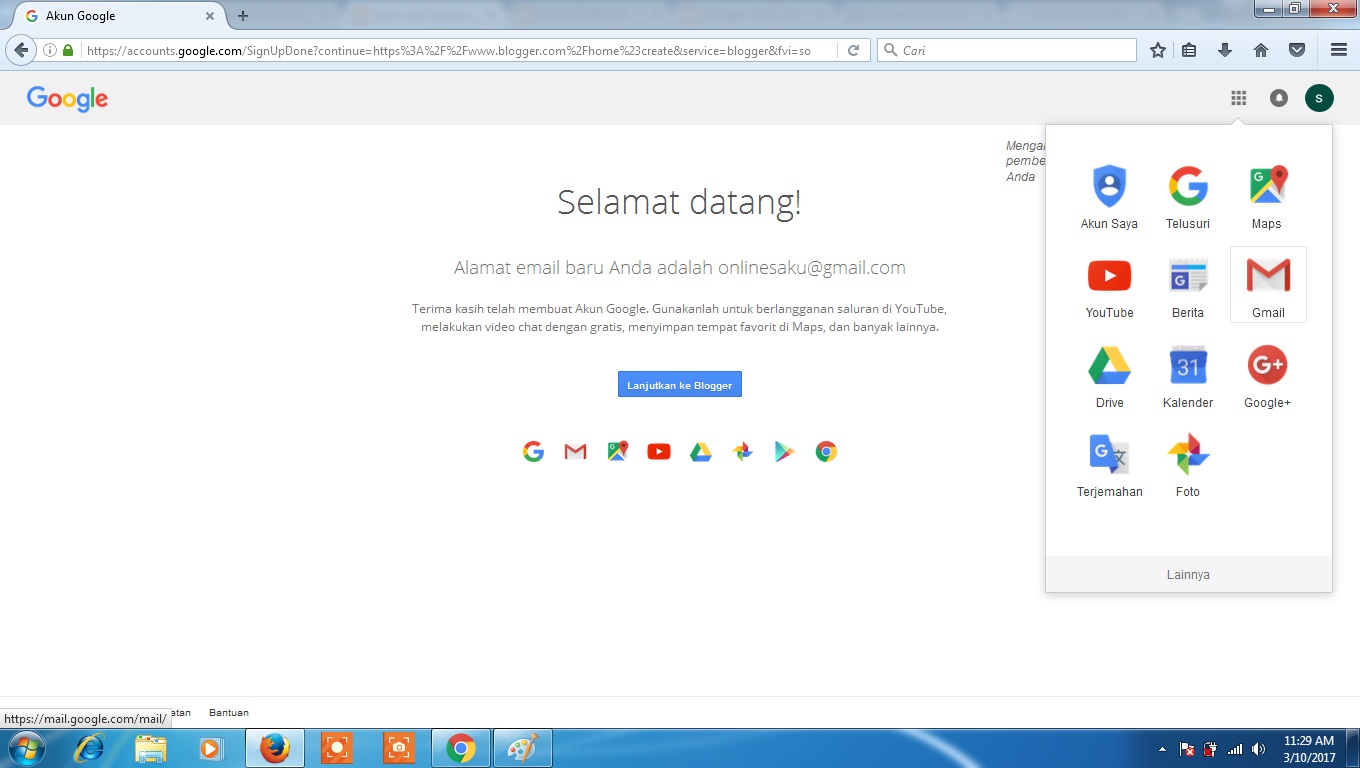Click the Lanjutkan ke Blogger button
This screenshot has height=768, width=1360.
tap(679, 384)
